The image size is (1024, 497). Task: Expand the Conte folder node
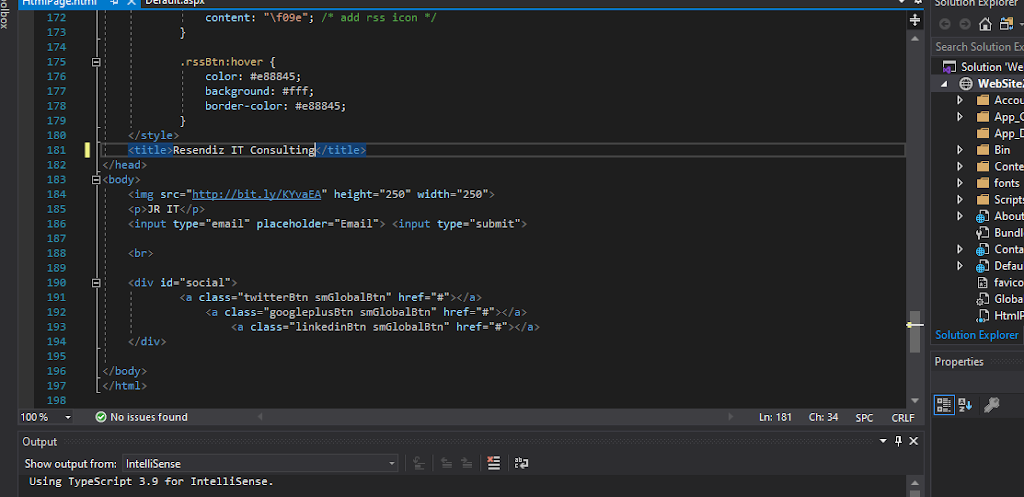click(x=960, y=167)
